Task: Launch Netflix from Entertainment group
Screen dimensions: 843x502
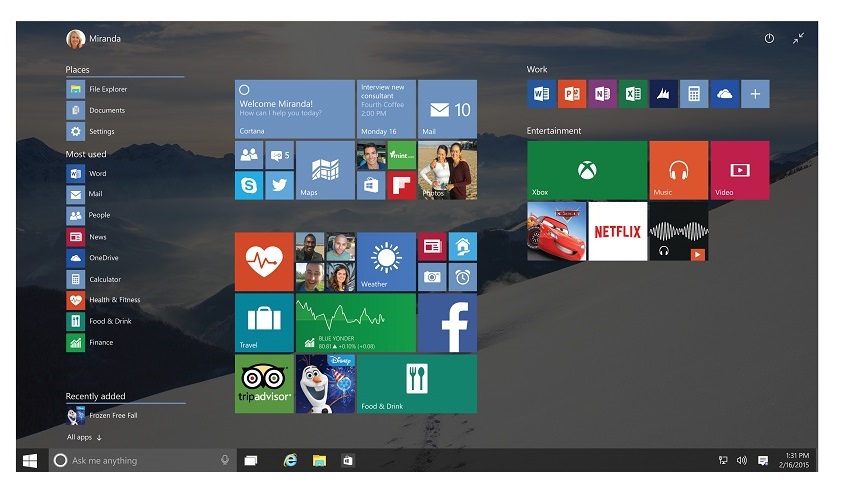Action: 617,231
